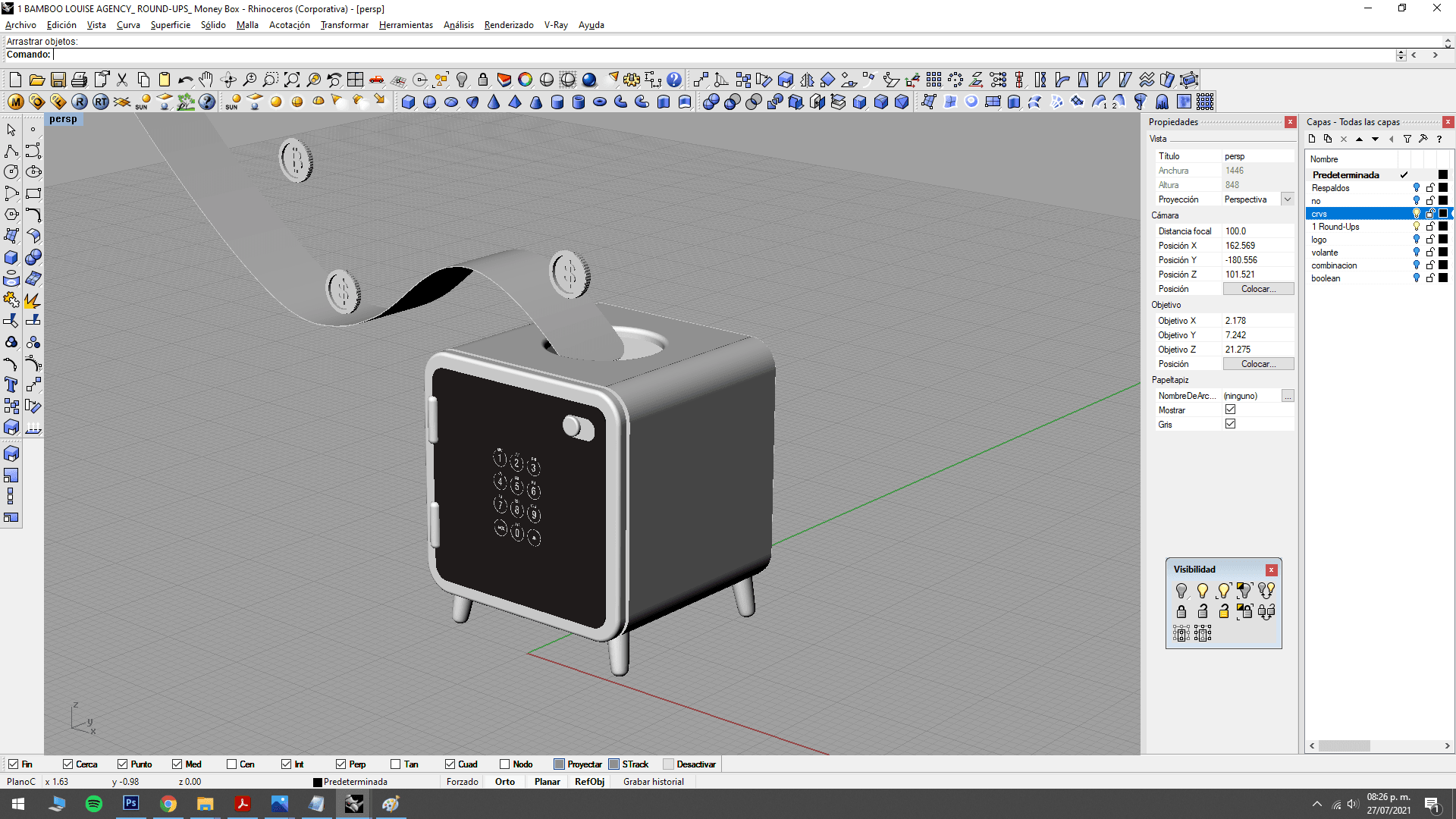Click the Sphere solid tool icon
1456x819 pixels.
tap(429, 102)
